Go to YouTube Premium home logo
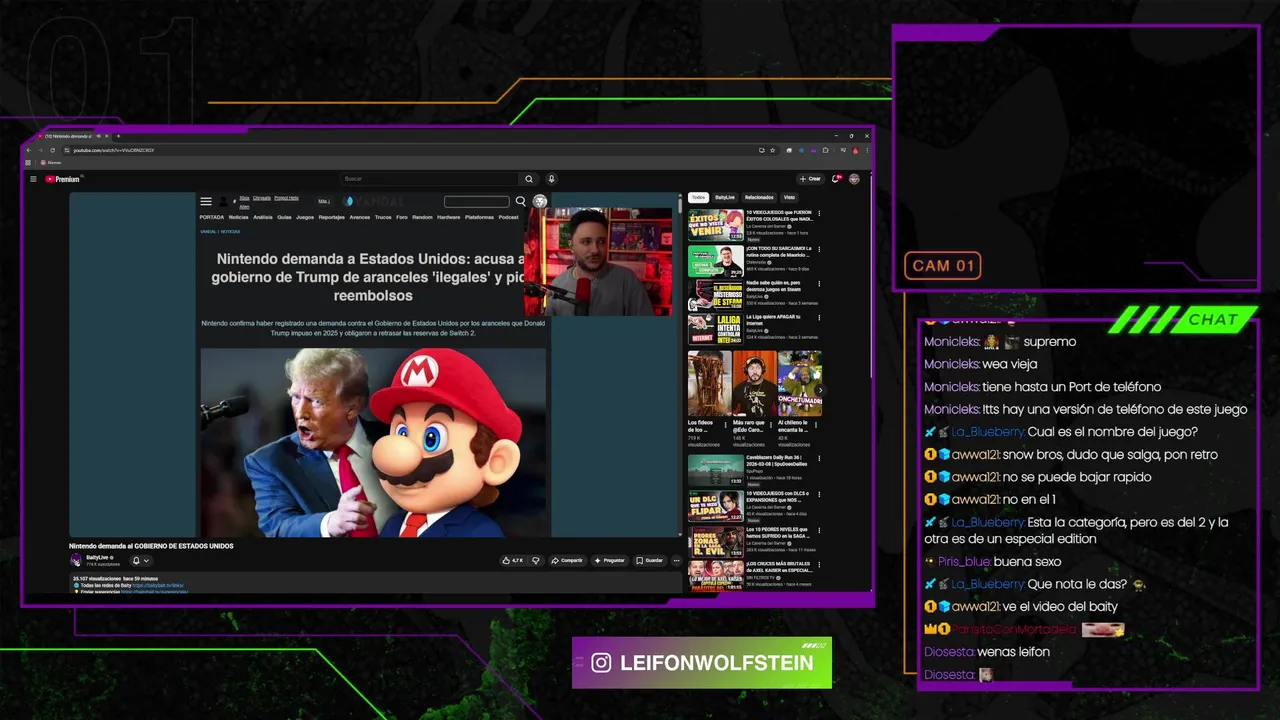Viewport: 1280px width, 720px height. click(x=63, y=179)
